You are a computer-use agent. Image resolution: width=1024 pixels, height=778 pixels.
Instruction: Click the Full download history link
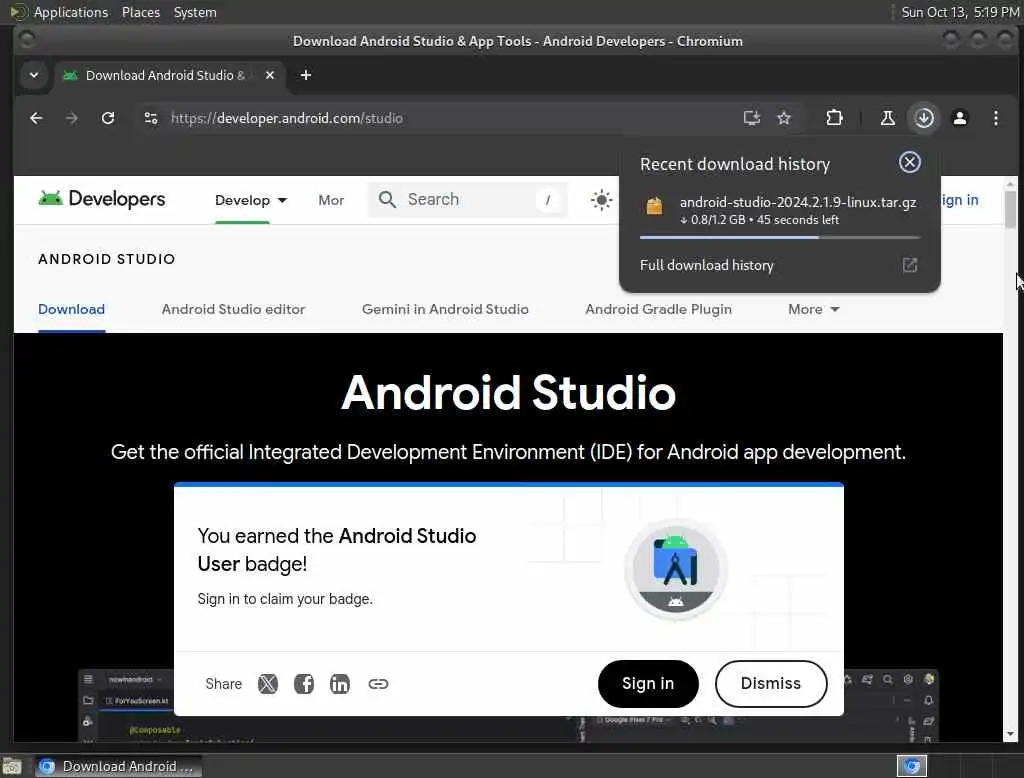[x=707, y=265]
